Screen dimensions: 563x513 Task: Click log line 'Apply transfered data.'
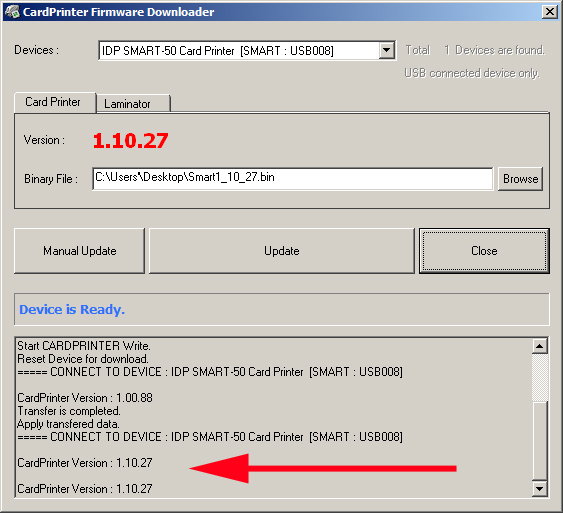68,424
